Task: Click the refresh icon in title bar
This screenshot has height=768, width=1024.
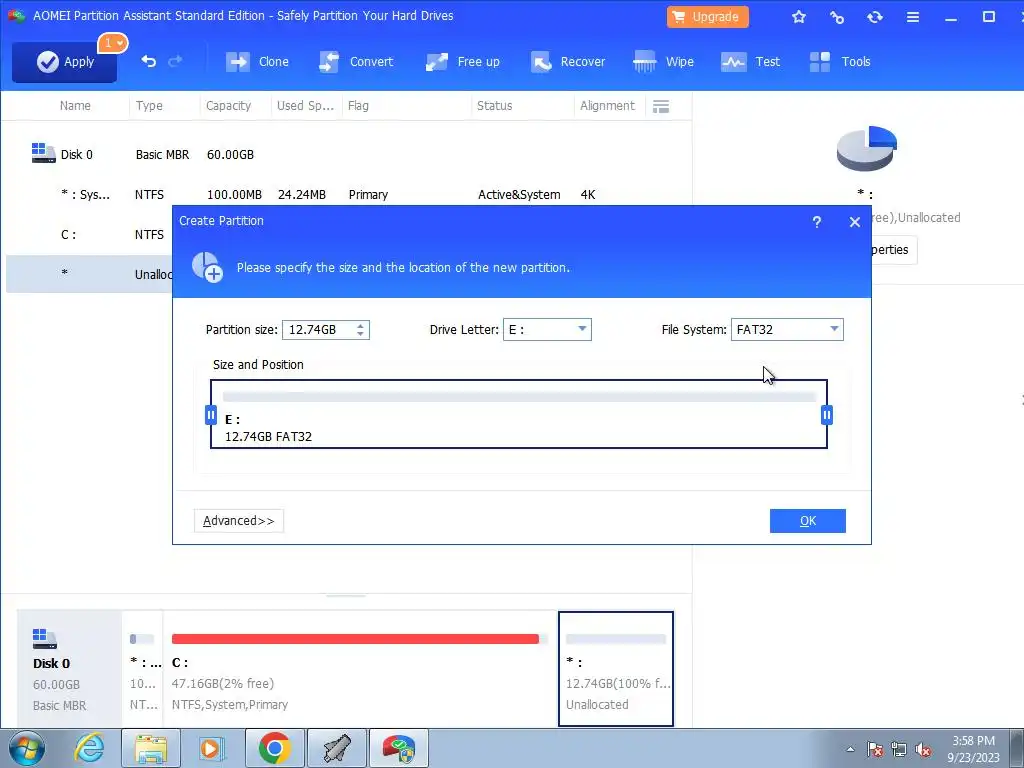Action: pos(874,17)
